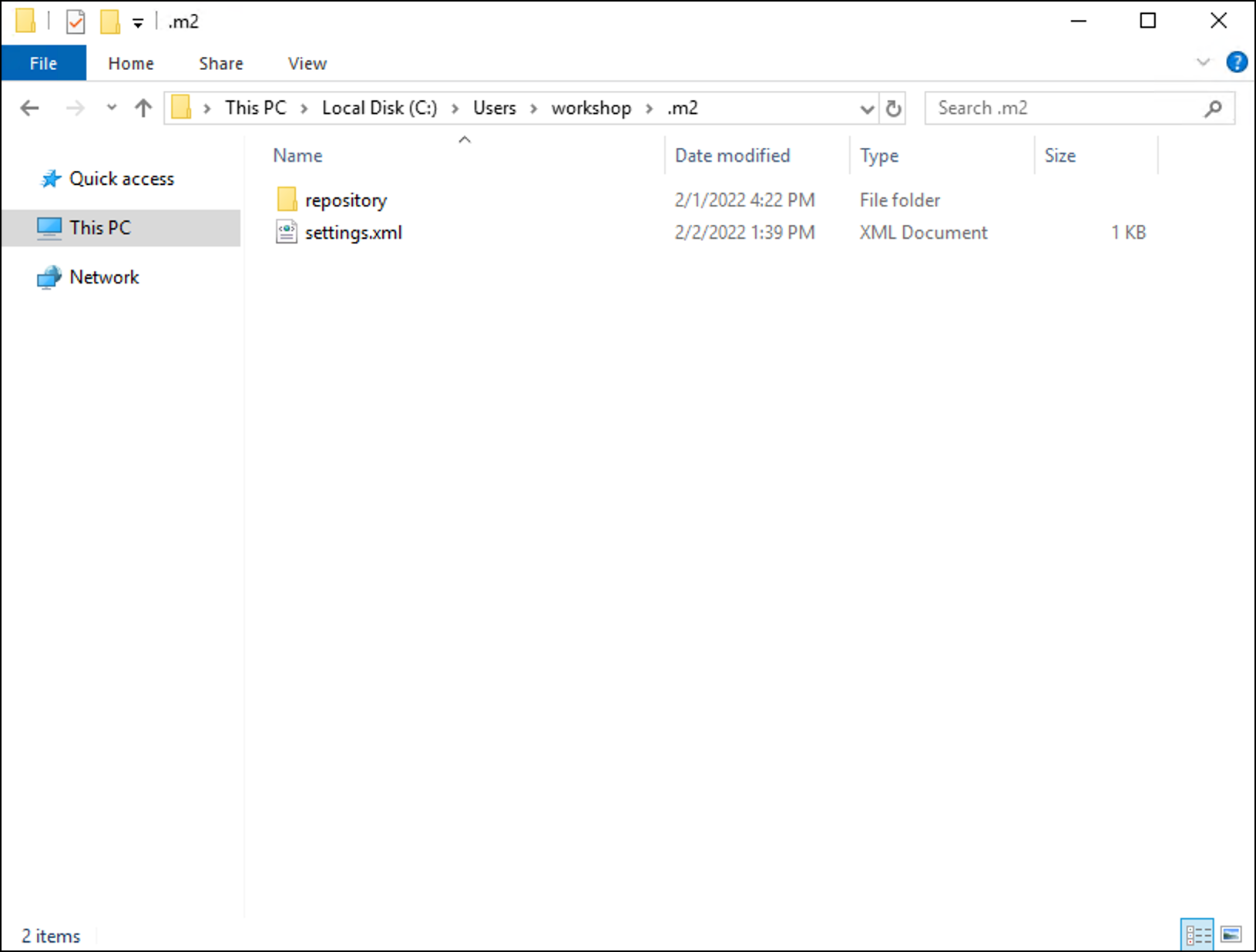This screenshot has height=952, width=1256.
Task: Open the Help question mark icon
Action: [x=1236, y=62]
